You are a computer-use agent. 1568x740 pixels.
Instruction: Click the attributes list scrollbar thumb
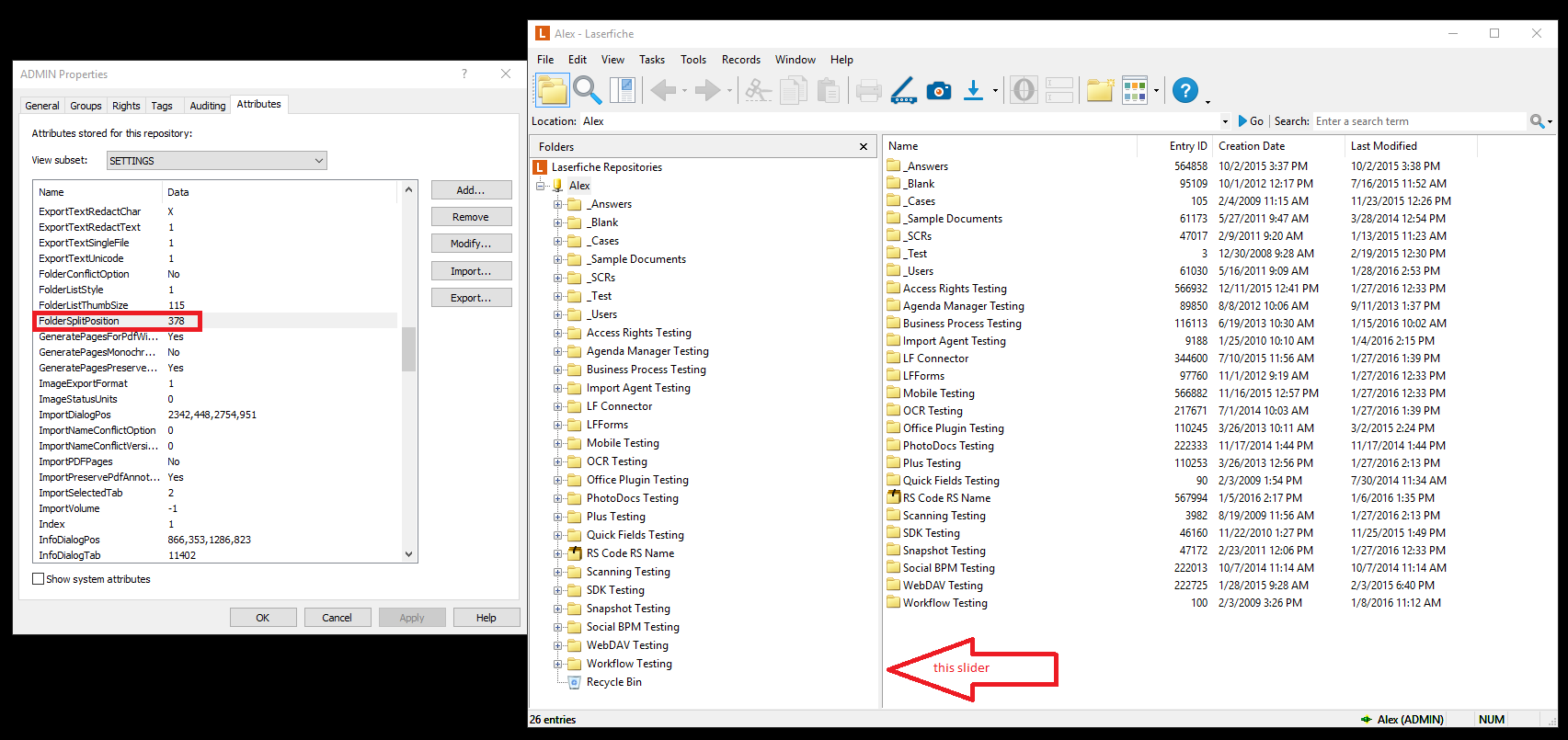coord(409,349)
